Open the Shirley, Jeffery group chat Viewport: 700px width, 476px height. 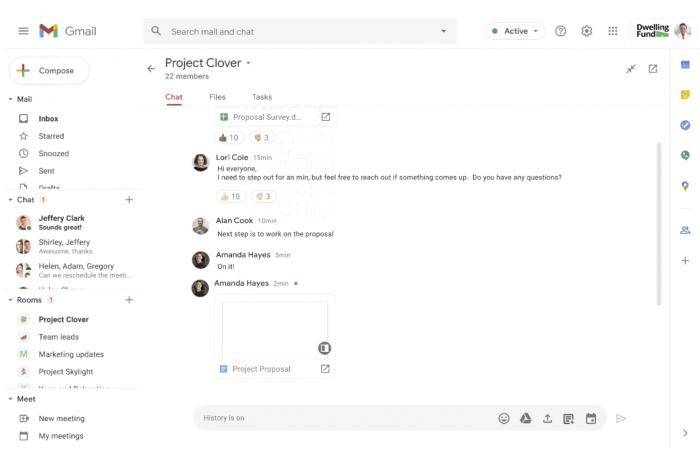[x=74, y=246]
